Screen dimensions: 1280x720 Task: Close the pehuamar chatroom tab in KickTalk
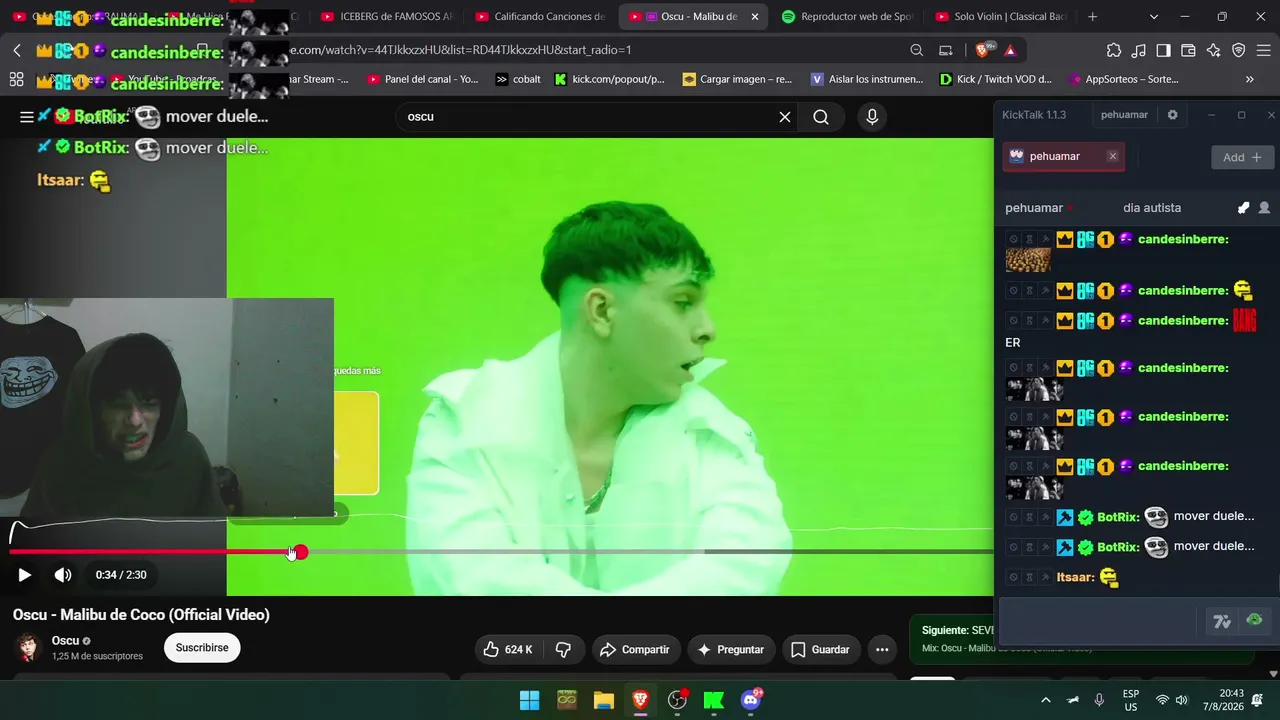pyautogui.click(x=1112, y=157)
